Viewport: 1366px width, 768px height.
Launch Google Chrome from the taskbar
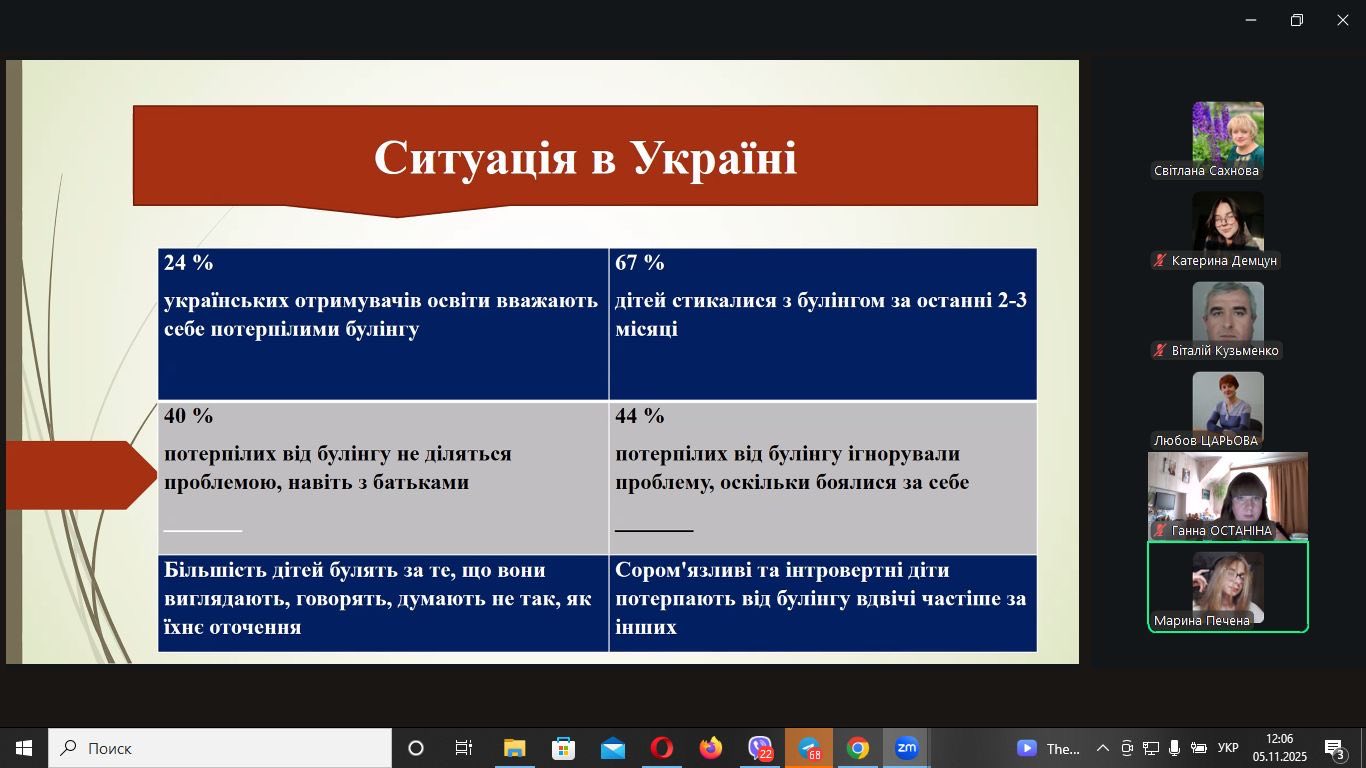[x=857, y=748]
